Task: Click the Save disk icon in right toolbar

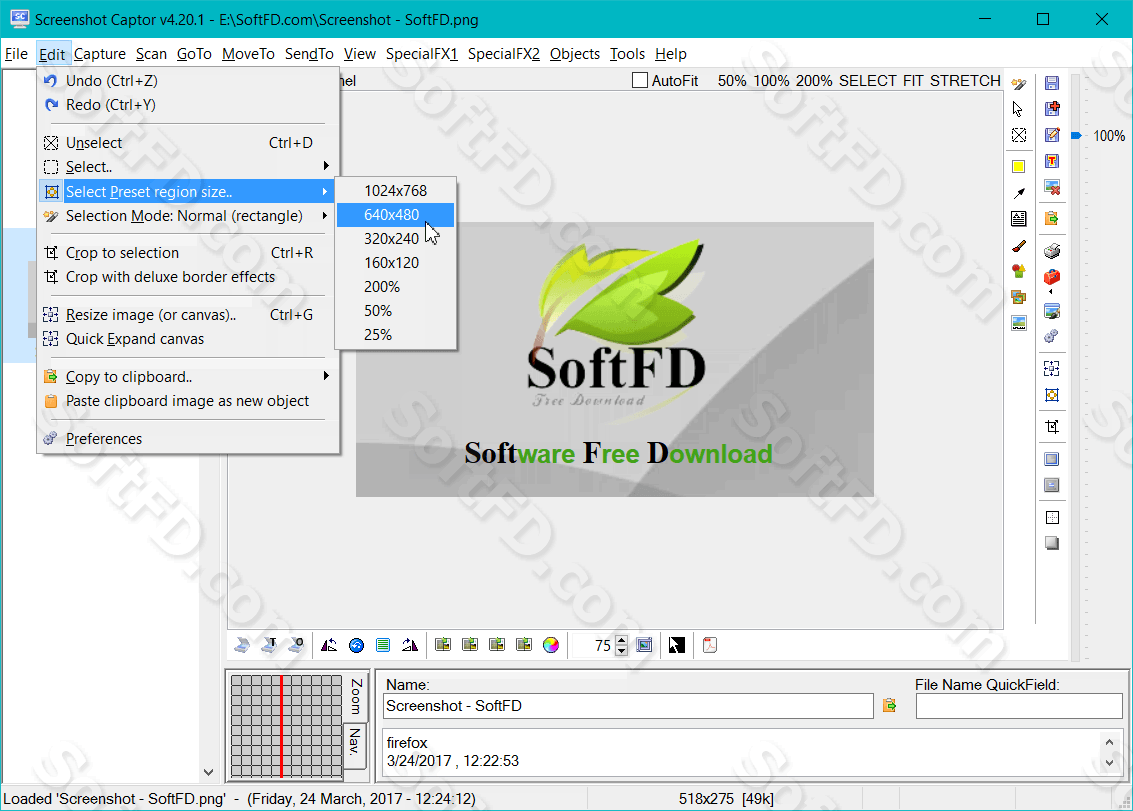Action: (1052, 83)
